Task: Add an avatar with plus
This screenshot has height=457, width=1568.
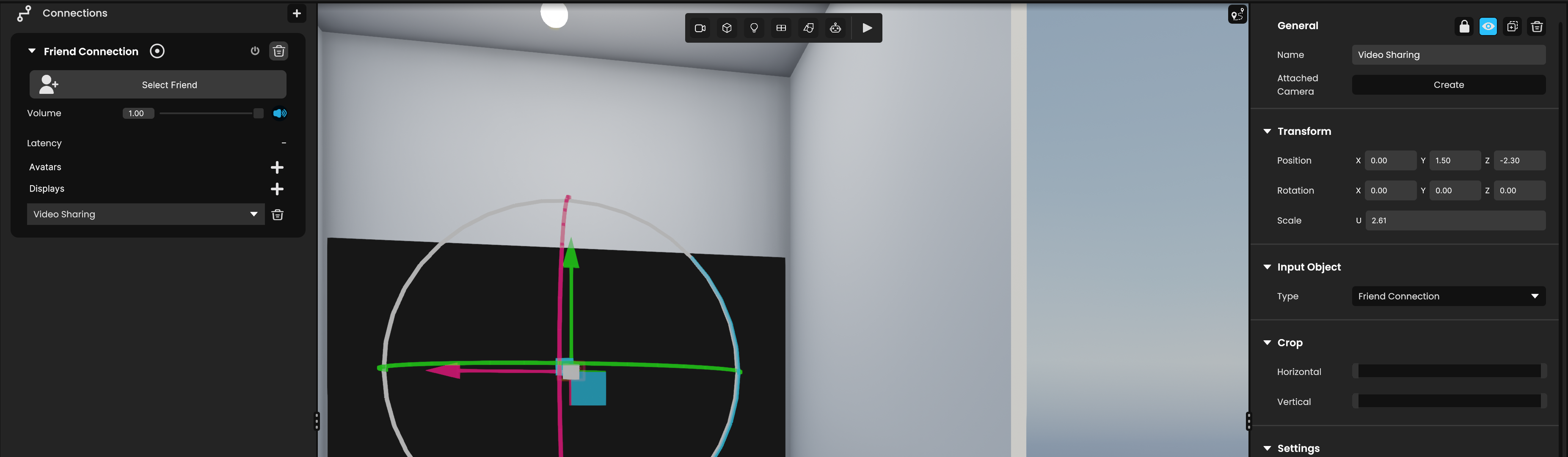Action: (277, 167)
